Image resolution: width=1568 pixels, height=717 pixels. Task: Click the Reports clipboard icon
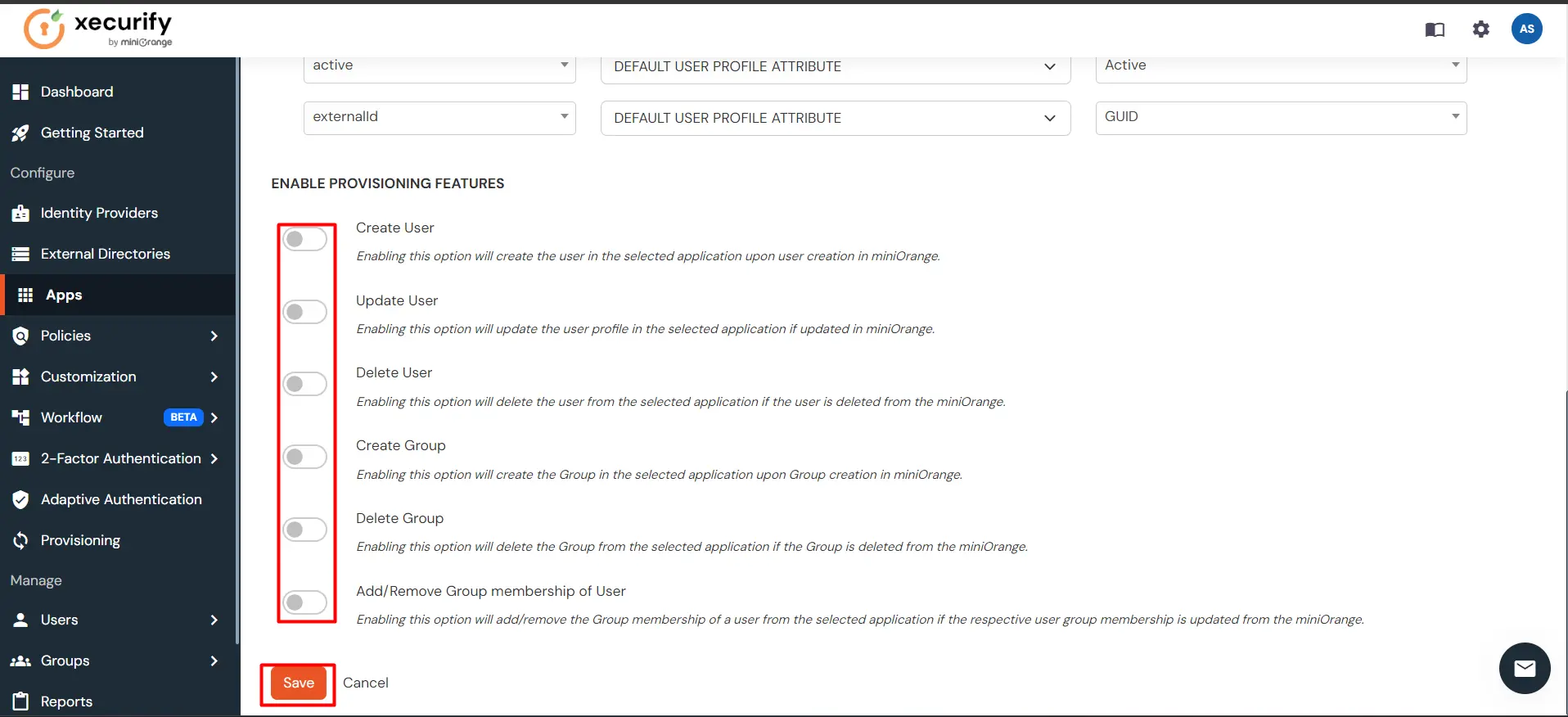(20, 701)
